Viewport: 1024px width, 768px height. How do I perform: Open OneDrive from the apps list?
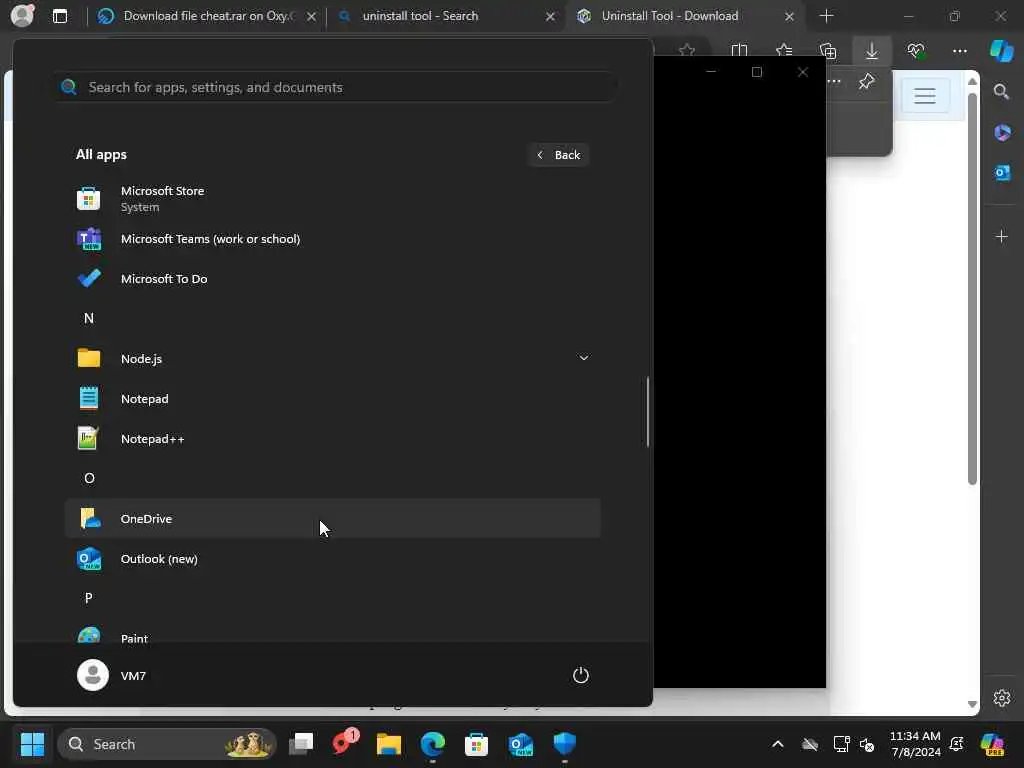(332, 519)
